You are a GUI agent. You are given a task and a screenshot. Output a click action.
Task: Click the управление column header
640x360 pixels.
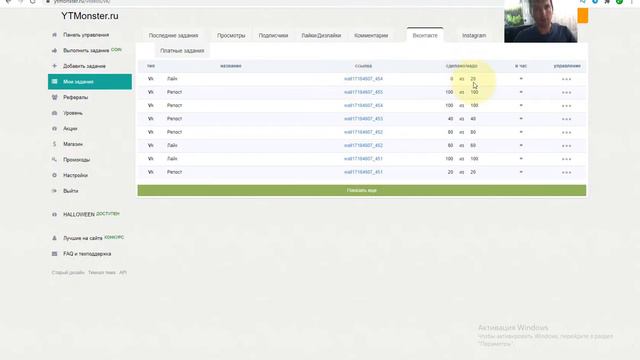567,66
